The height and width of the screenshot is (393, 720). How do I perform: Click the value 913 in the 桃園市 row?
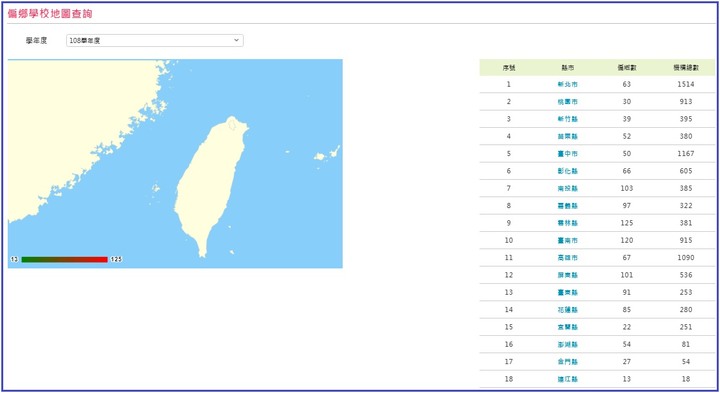click(686, 101)
